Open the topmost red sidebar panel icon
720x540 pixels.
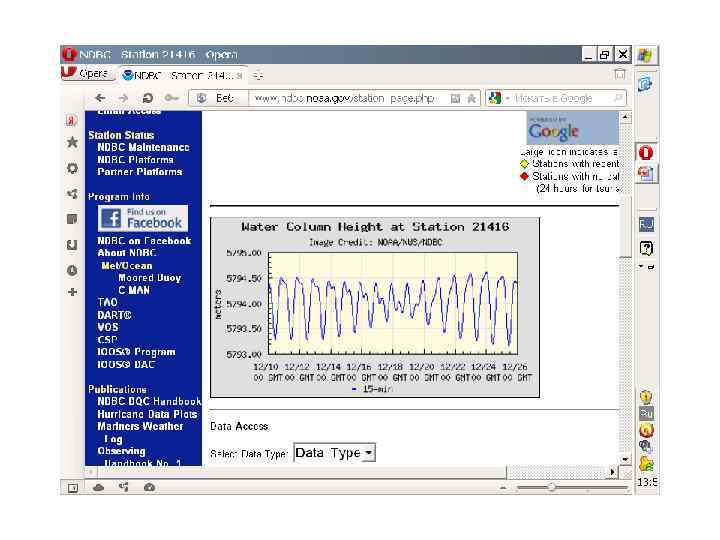click(x=71, y=120)
